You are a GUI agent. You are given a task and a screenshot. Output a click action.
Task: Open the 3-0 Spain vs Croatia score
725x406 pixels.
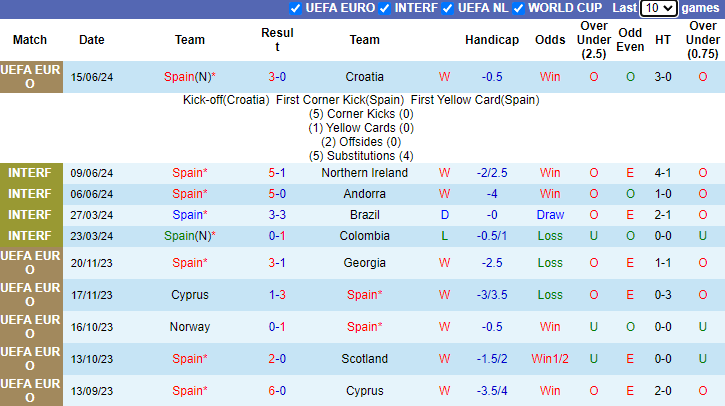(x=277, y=76)
